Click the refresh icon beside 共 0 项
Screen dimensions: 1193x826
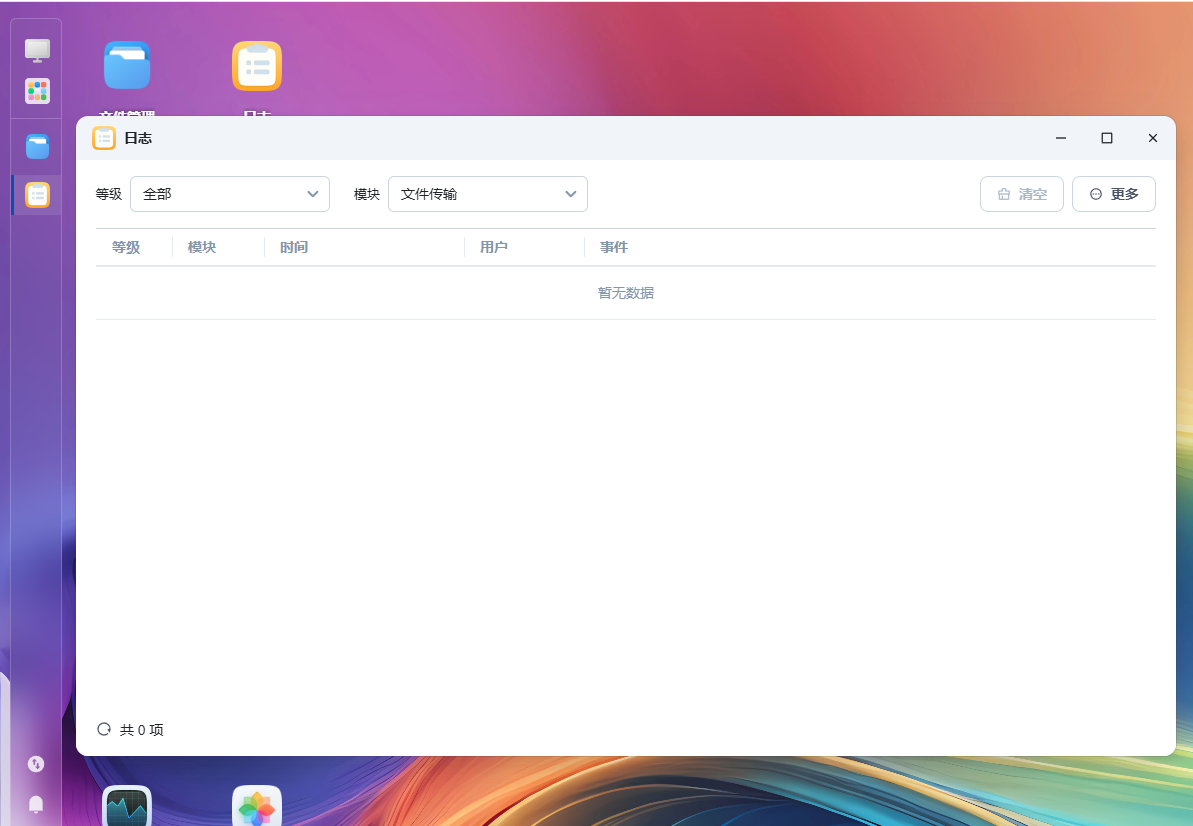point(104,729)
